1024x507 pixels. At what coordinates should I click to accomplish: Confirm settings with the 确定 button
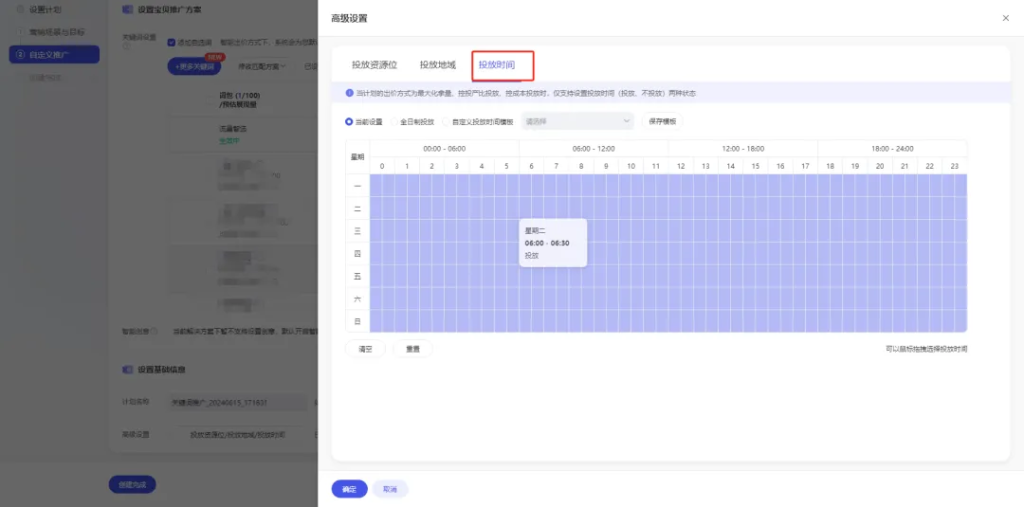pyautogui.click(x=349, y=489)
